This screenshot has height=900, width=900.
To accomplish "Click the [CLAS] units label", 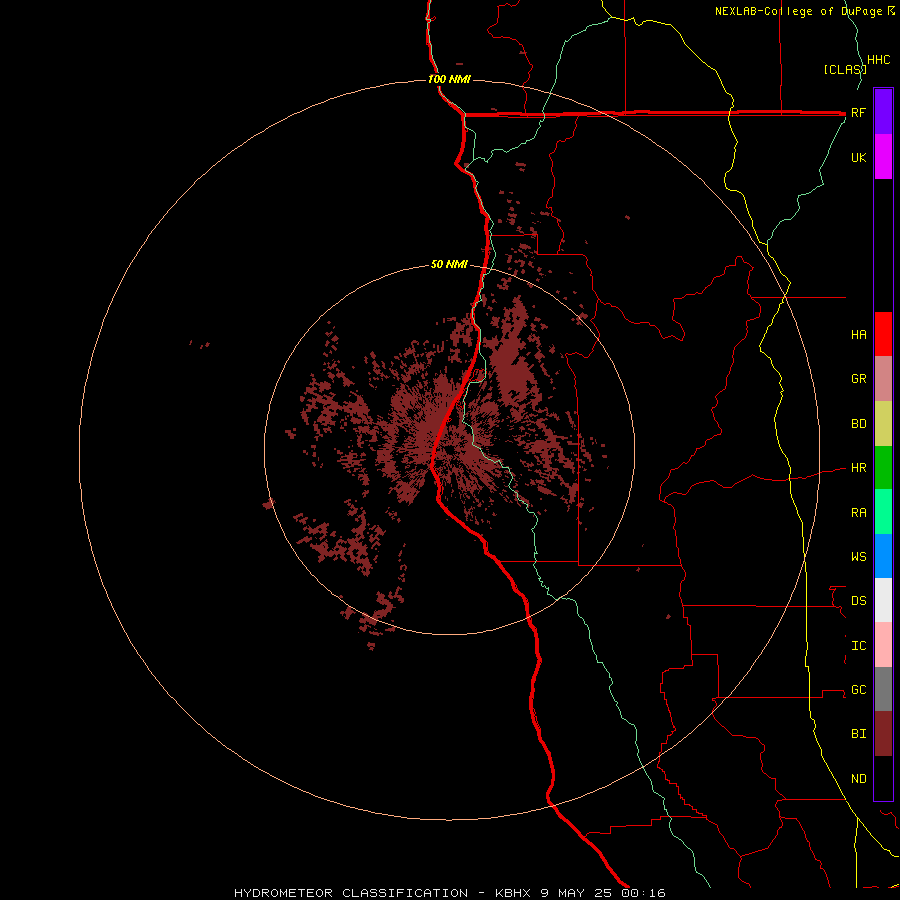I will [845, 69].
